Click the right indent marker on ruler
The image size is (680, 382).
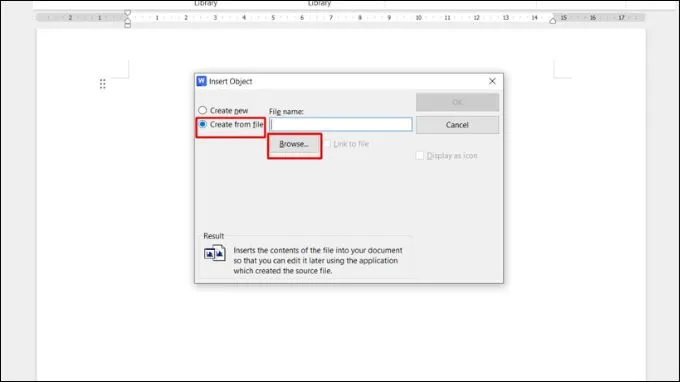coord(552,21)
